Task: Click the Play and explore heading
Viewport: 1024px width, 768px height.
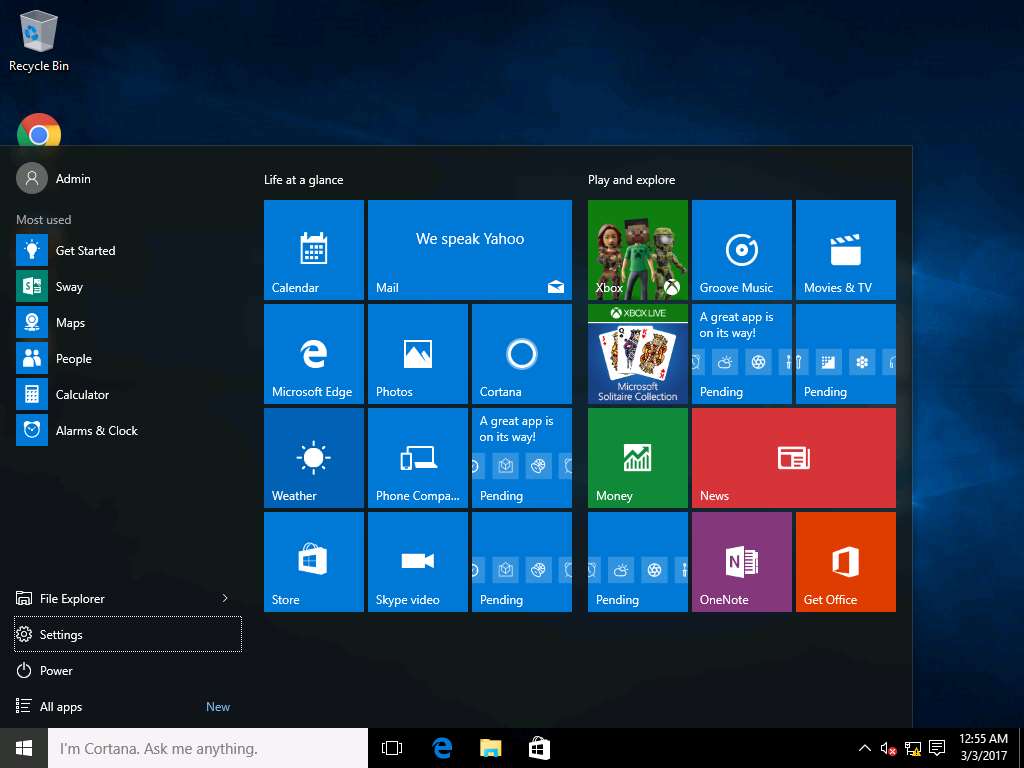Action: tap(632, 180)
